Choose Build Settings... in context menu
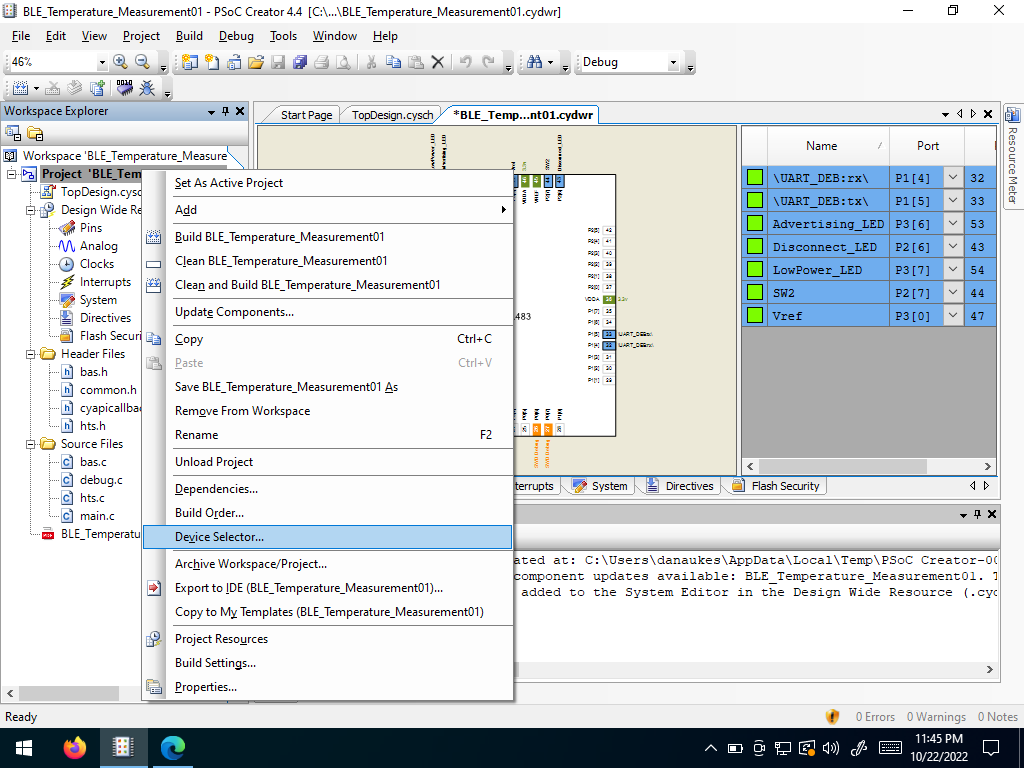Screen dimensions: 1024x768 [x=327, y=663]
